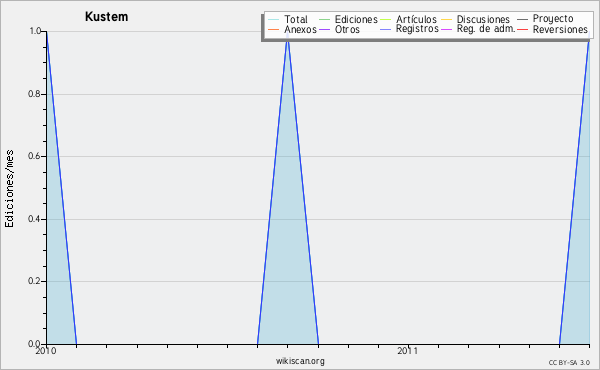The width and height of the screenshot is (600, 370).
Task: Click the Ediciones legend color line
Action: (x=324, y=20)
